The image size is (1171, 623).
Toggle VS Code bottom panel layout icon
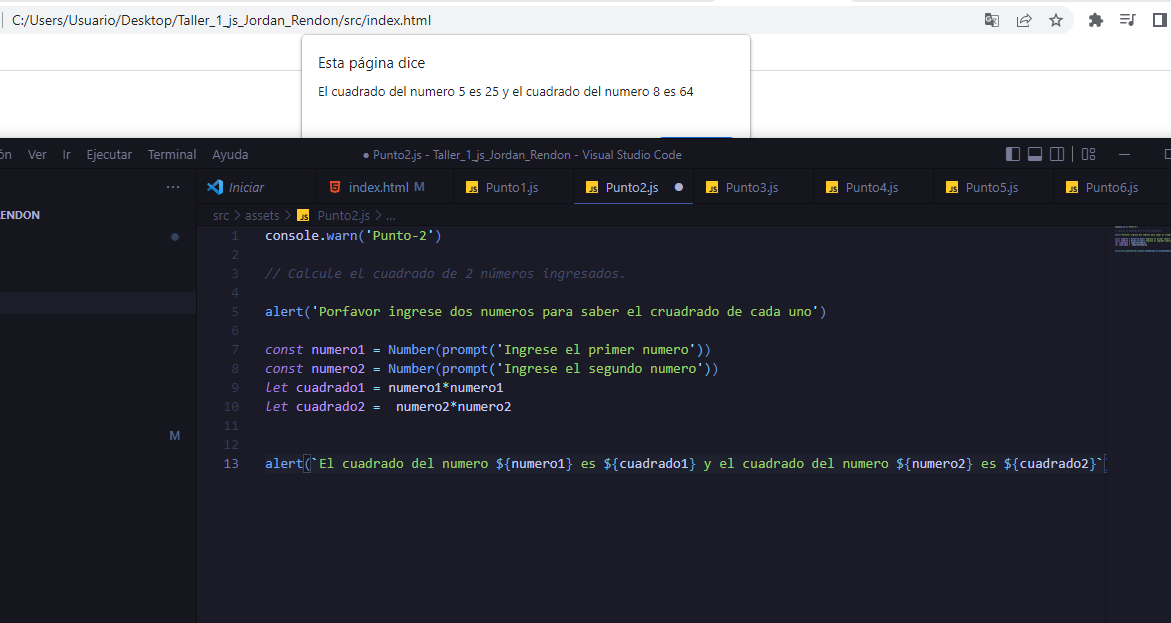click(x=1035, y=154)
